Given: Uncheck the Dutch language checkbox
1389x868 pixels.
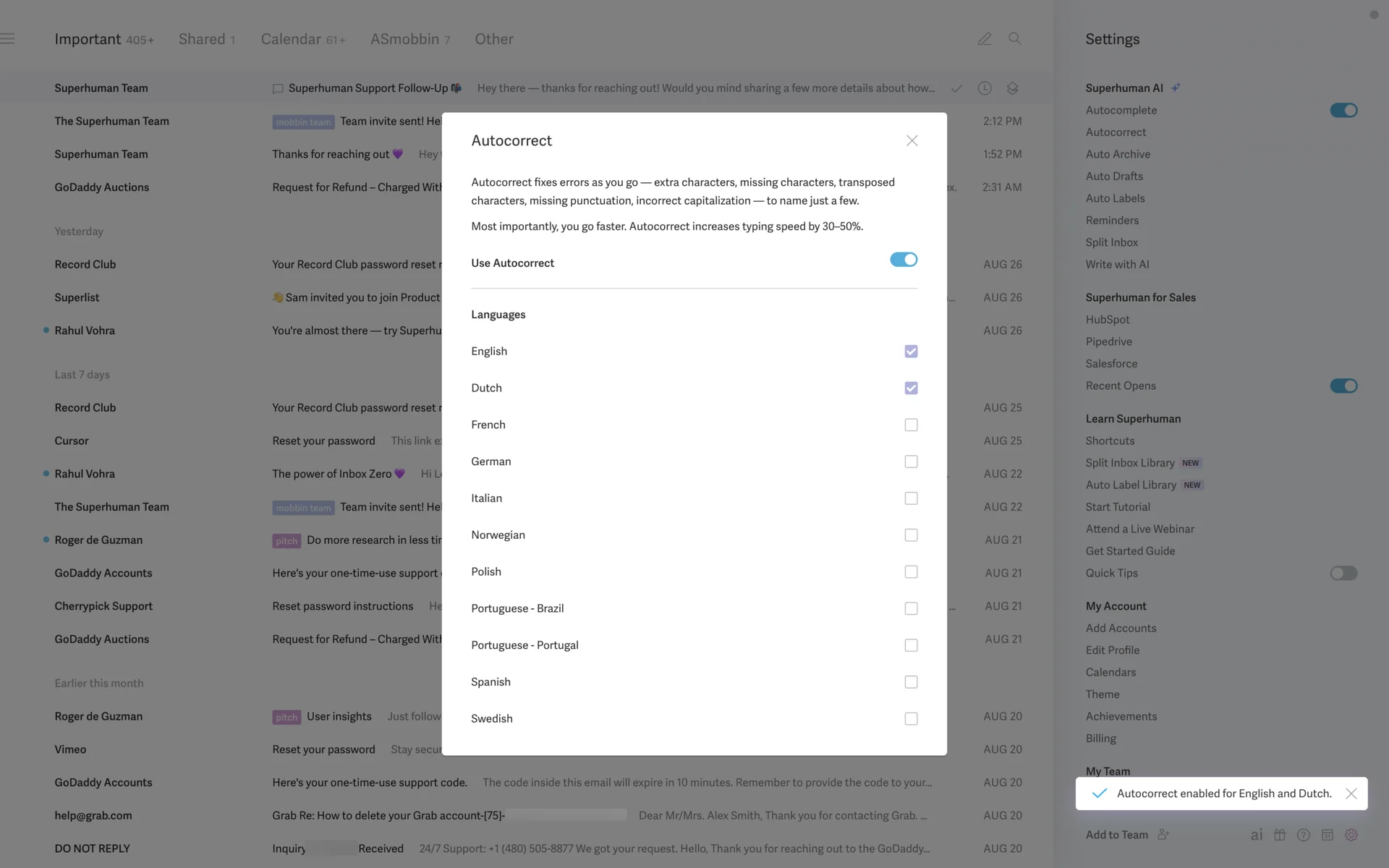Looking at the screenshot, I should point(911,388).
